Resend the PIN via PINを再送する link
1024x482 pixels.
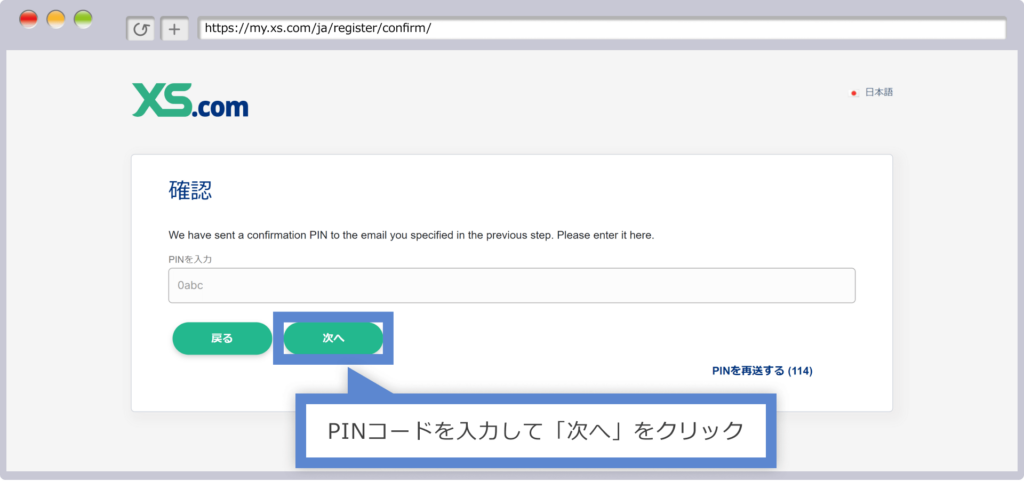762,371
